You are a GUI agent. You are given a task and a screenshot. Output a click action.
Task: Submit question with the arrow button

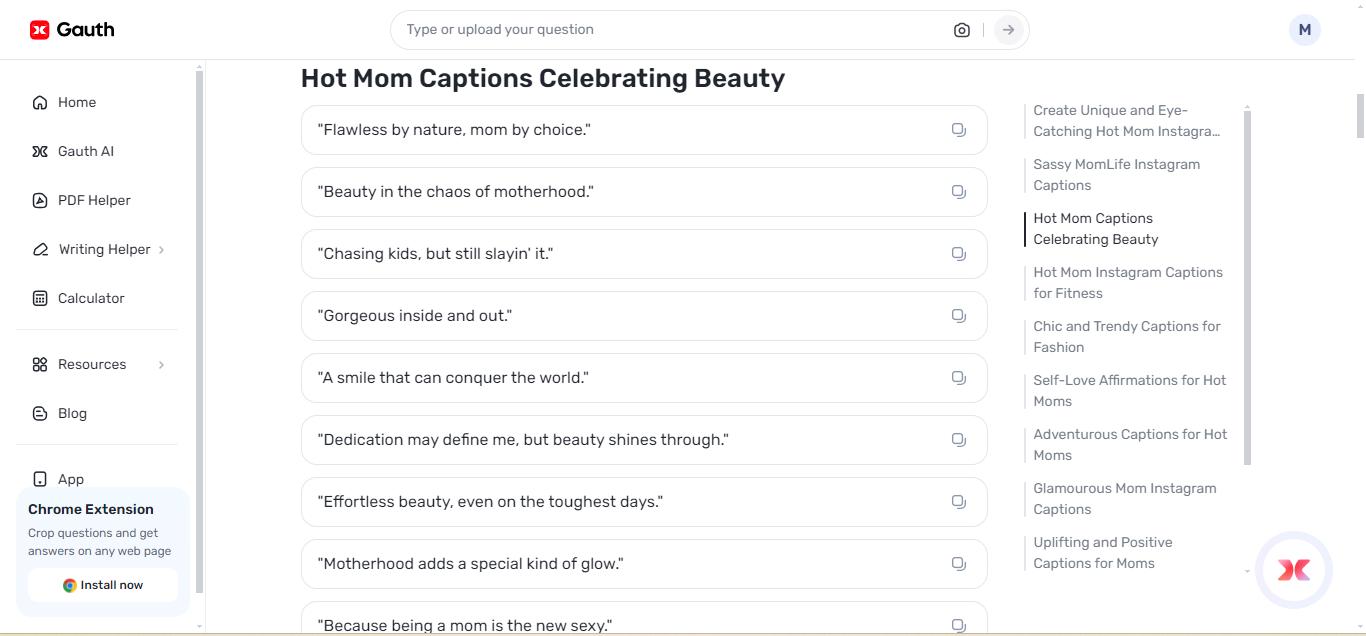click(x=1007, y=29)
